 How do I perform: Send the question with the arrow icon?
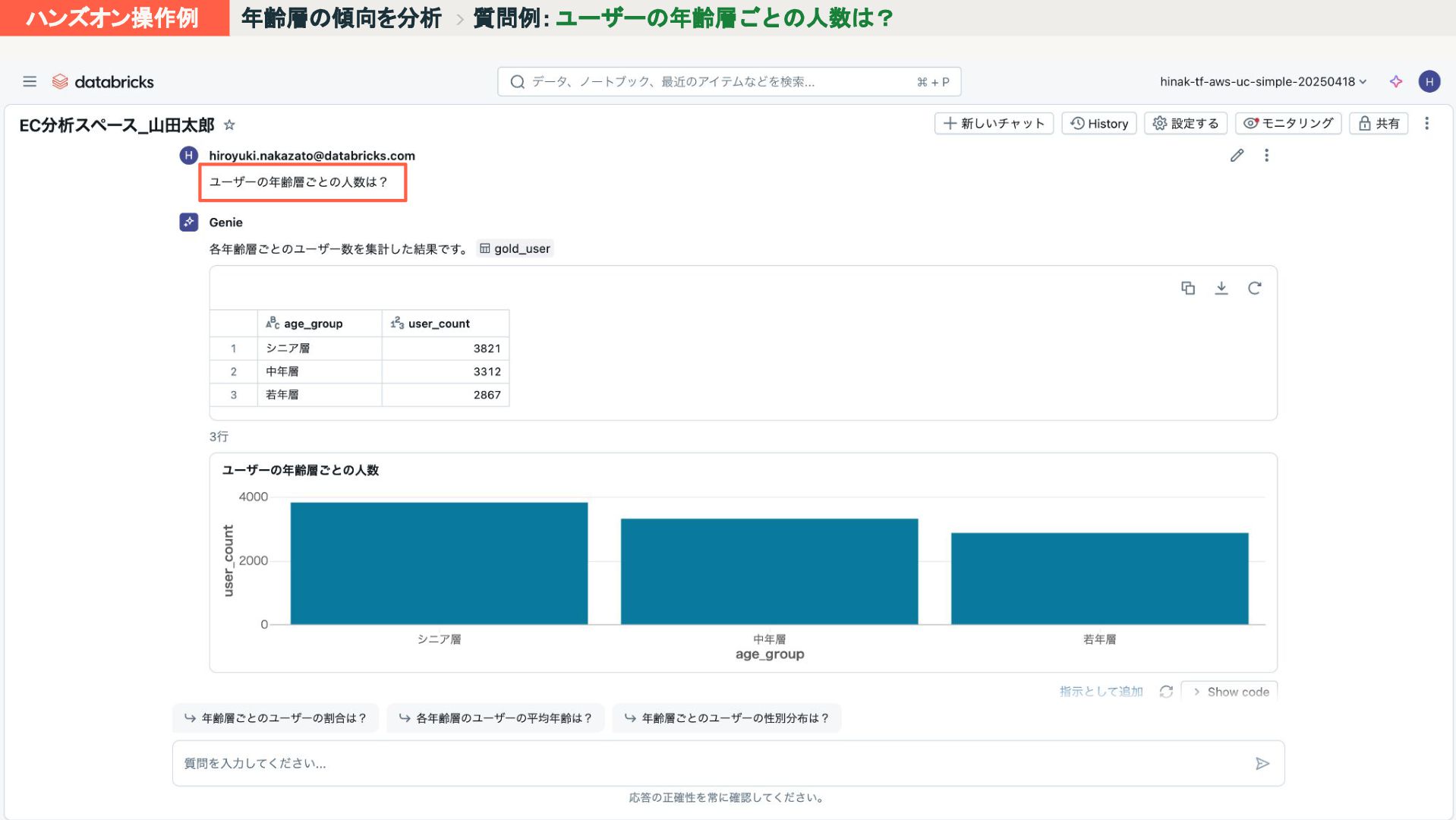pos(1262,763)
